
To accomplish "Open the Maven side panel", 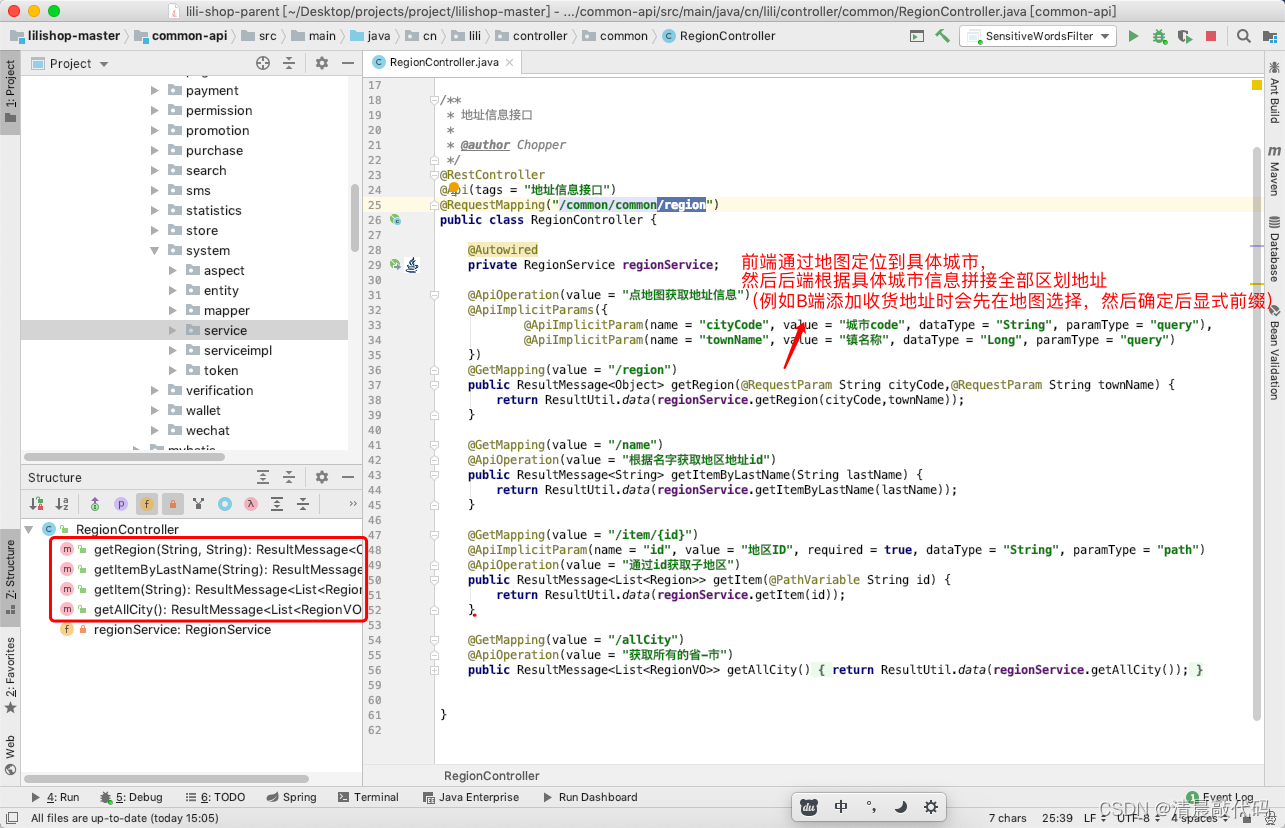I will [1274, 172].
